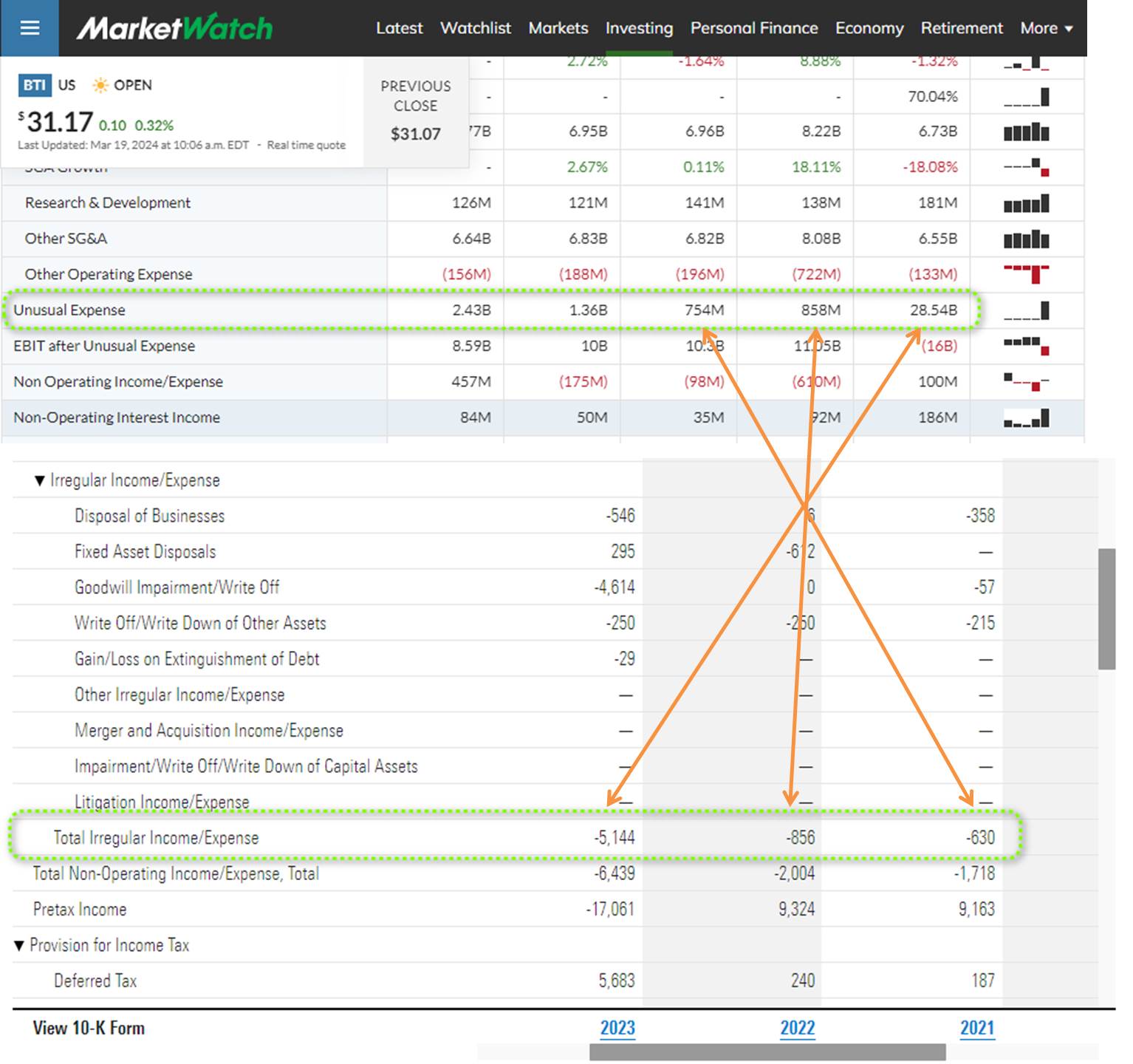
Task: Click the Pretax Income row label
Action: click(x=80, y=910)
